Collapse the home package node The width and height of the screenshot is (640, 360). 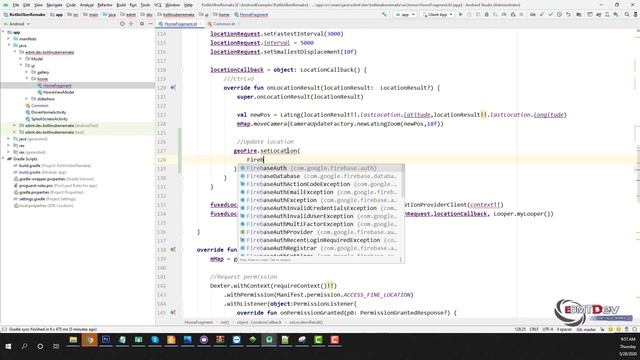click(x=27, y=79)
